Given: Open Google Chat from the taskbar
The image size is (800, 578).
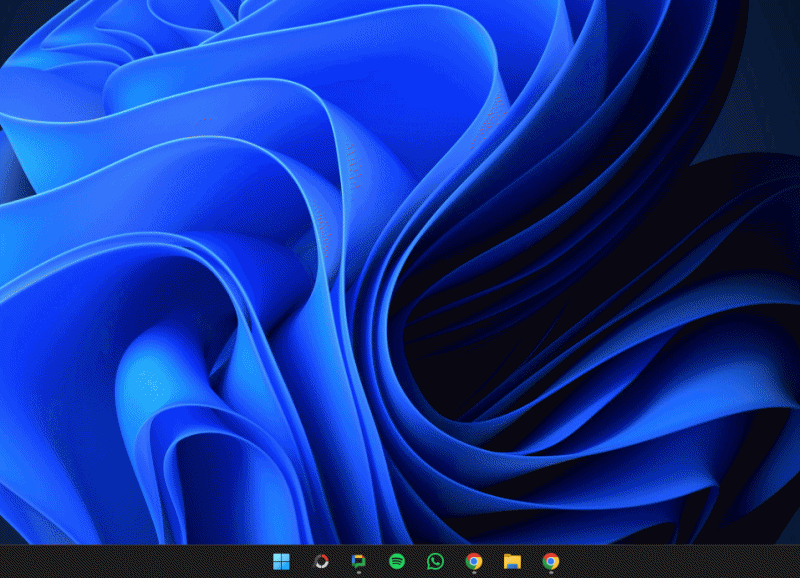Looking at the screenshot, I should 358,561.
